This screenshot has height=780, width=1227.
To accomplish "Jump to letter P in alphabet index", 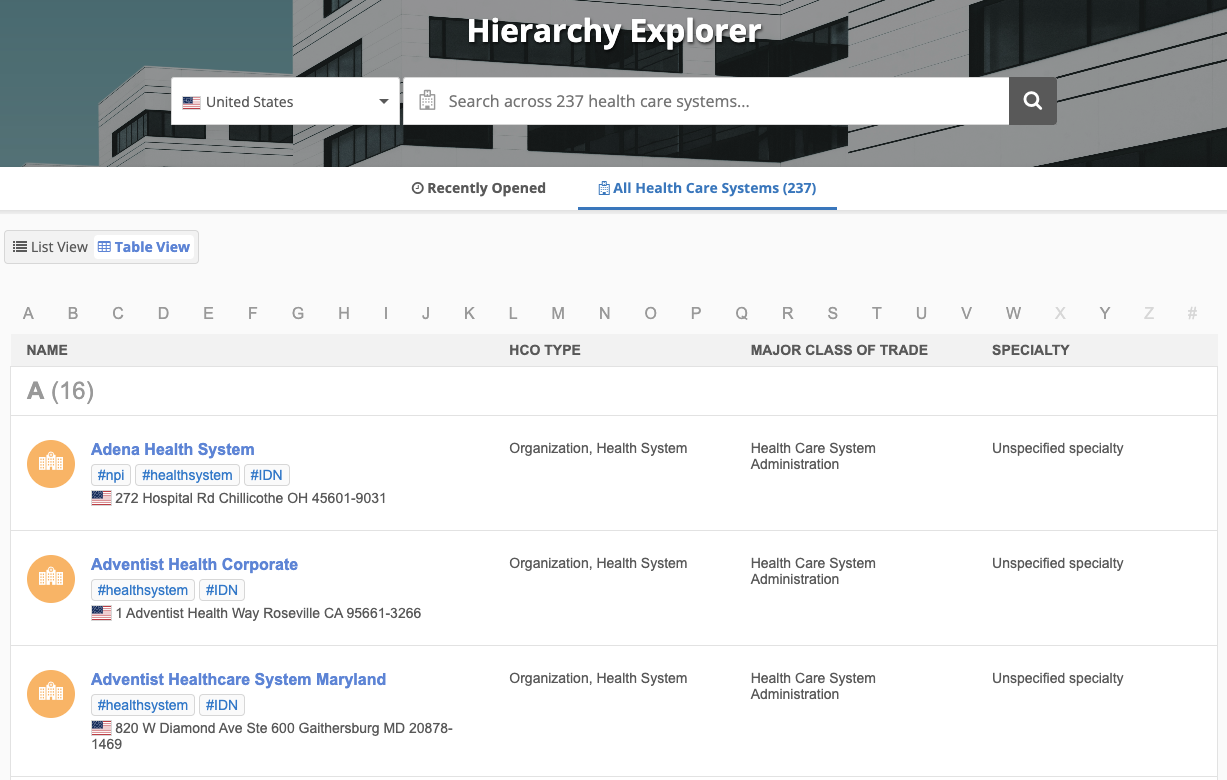I will pyautogui.click(x=696, y=313).
